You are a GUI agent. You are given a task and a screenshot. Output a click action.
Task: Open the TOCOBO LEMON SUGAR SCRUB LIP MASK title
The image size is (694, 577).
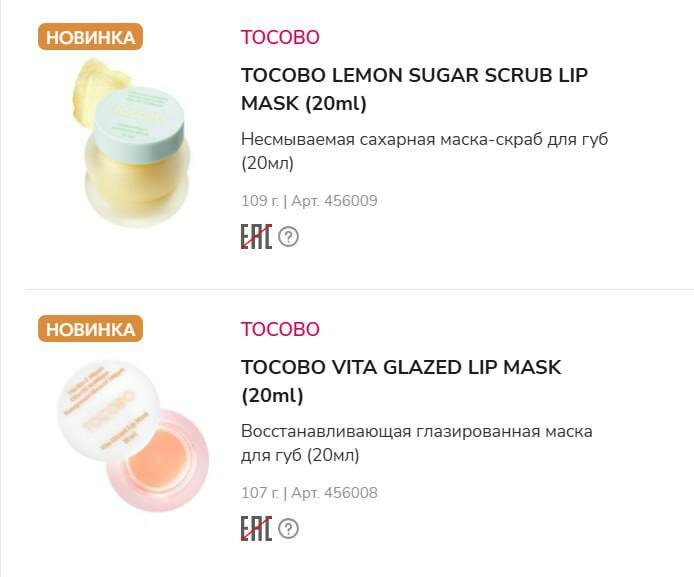[x=414, y=89]
